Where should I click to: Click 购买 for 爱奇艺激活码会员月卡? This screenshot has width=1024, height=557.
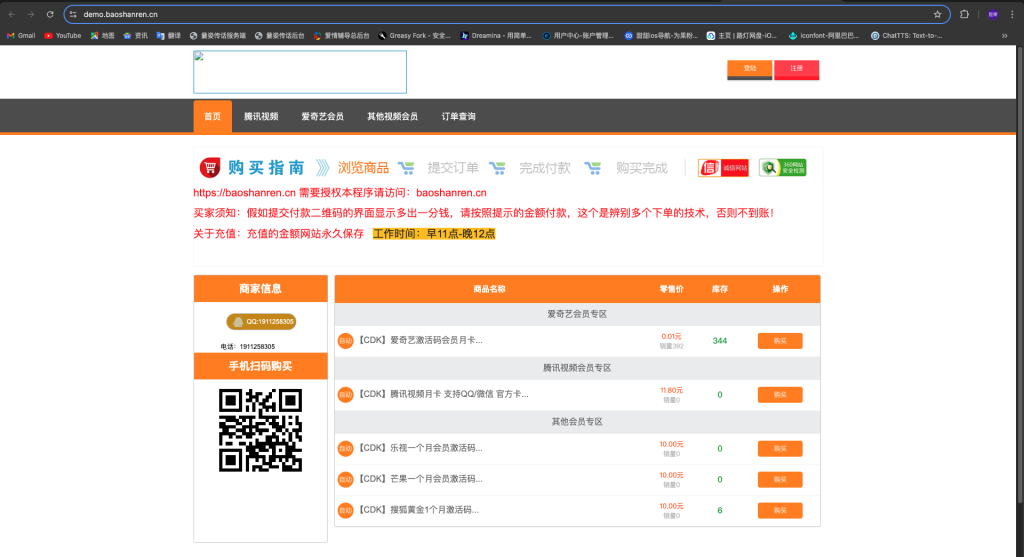(780, 341)
